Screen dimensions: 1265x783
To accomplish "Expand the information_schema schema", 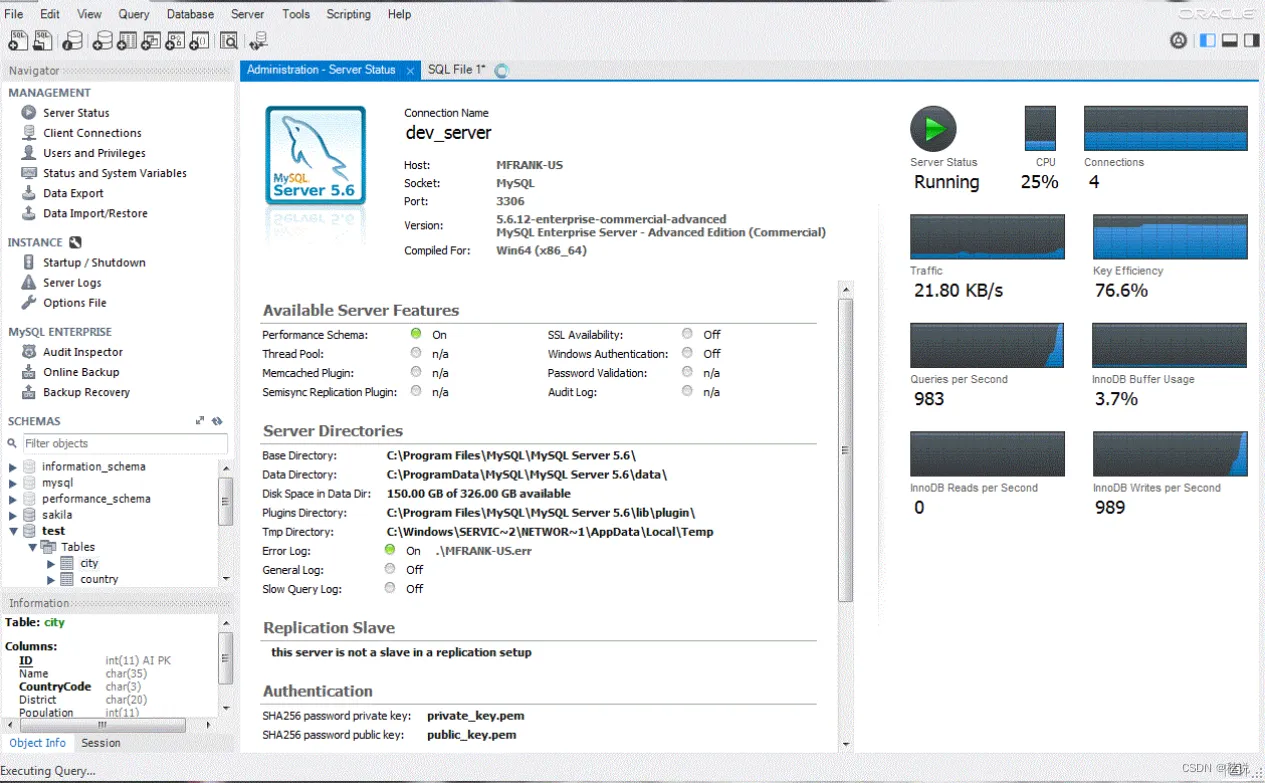I will click(x=13, y=467).
